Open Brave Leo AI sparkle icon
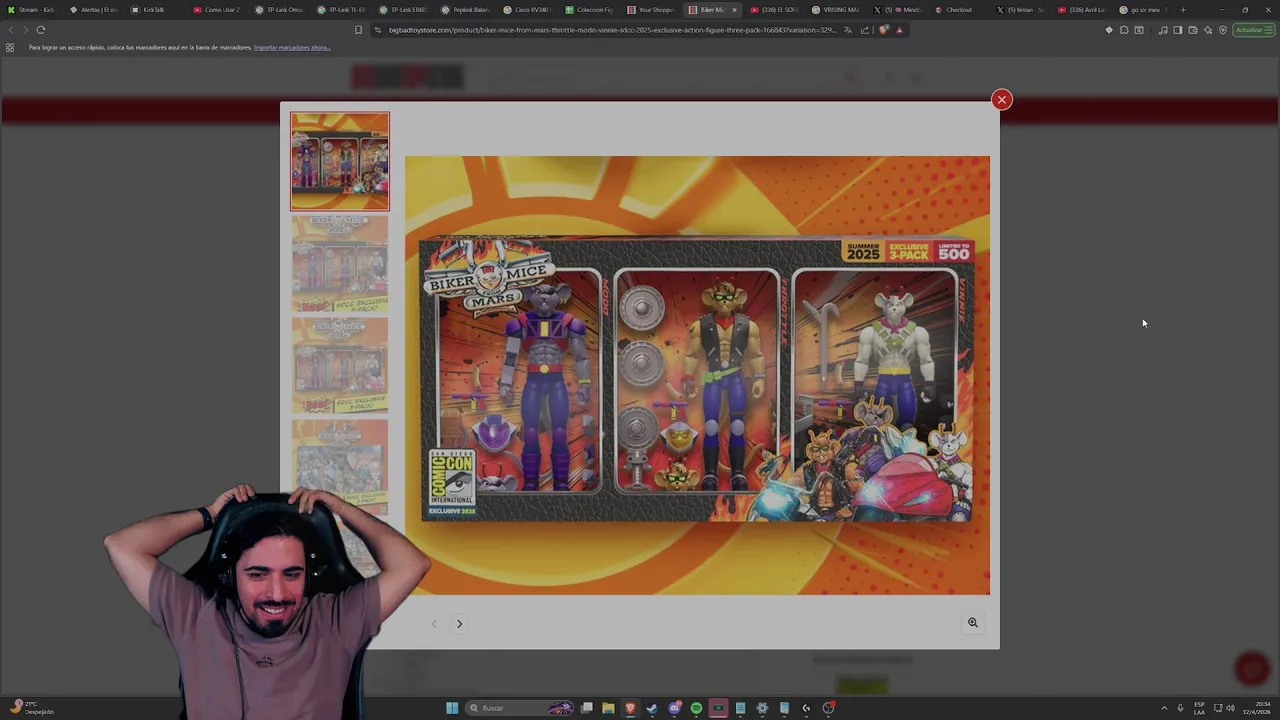 click(1208, 30)
